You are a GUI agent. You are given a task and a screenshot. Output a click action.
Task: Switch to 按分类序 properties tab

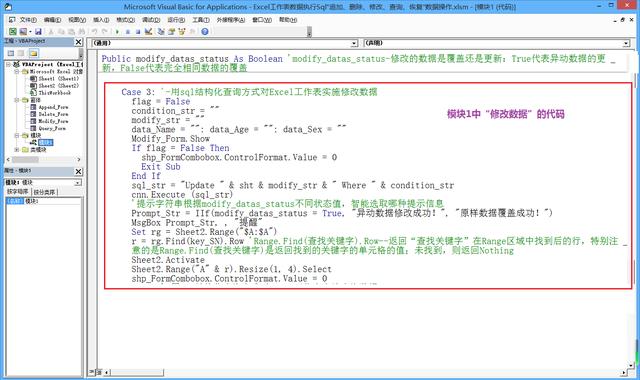click(x=44, y=192)
